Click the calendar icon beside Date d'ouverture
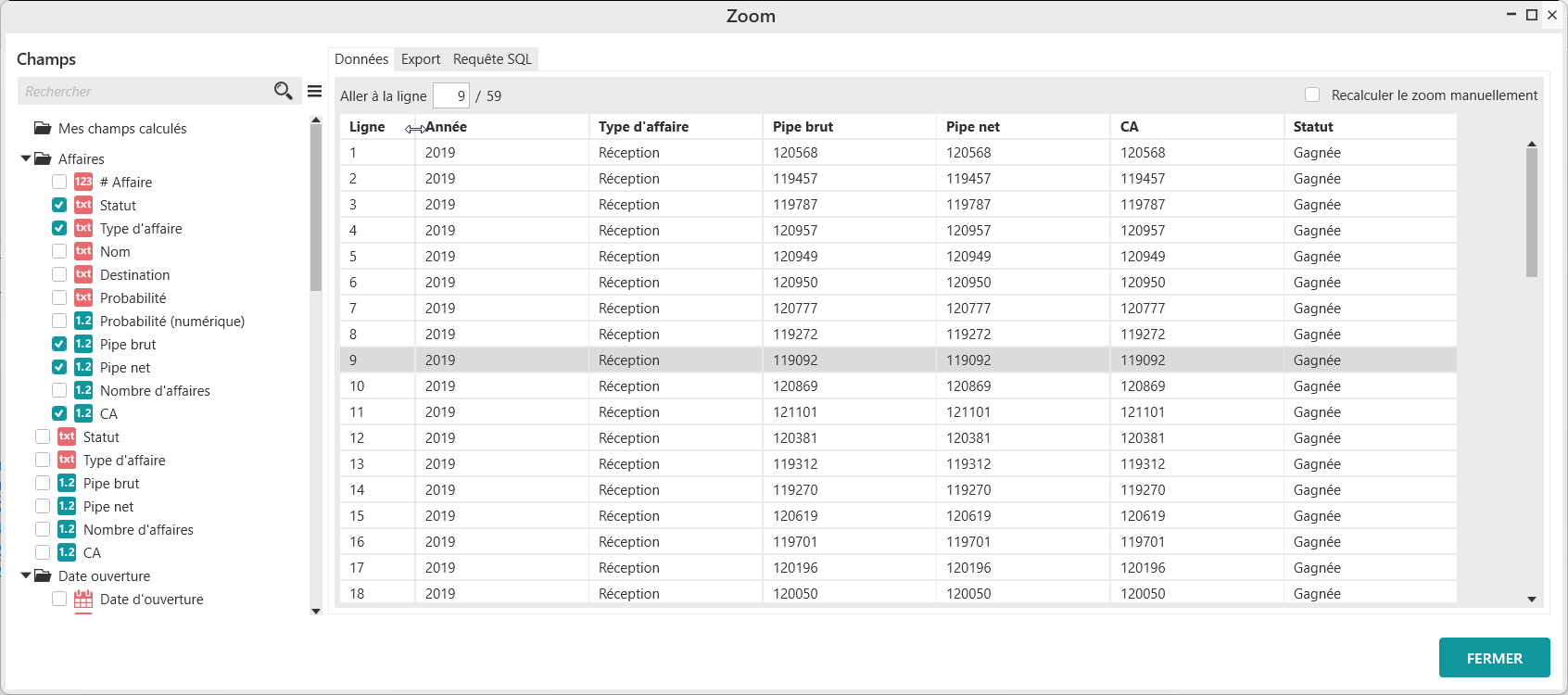This screenshot has width=1568, height=695. [83, 599]
